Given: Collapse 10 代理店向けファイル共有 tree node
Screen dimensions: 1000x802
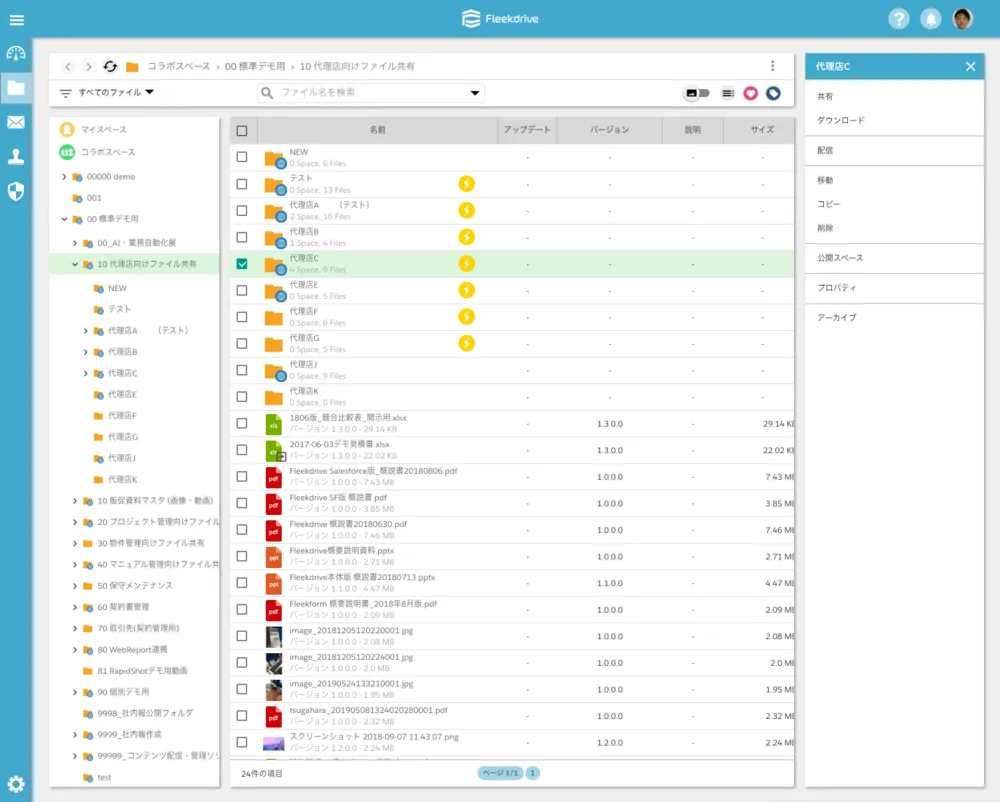Looking at the screenshot, I should 75,265.
